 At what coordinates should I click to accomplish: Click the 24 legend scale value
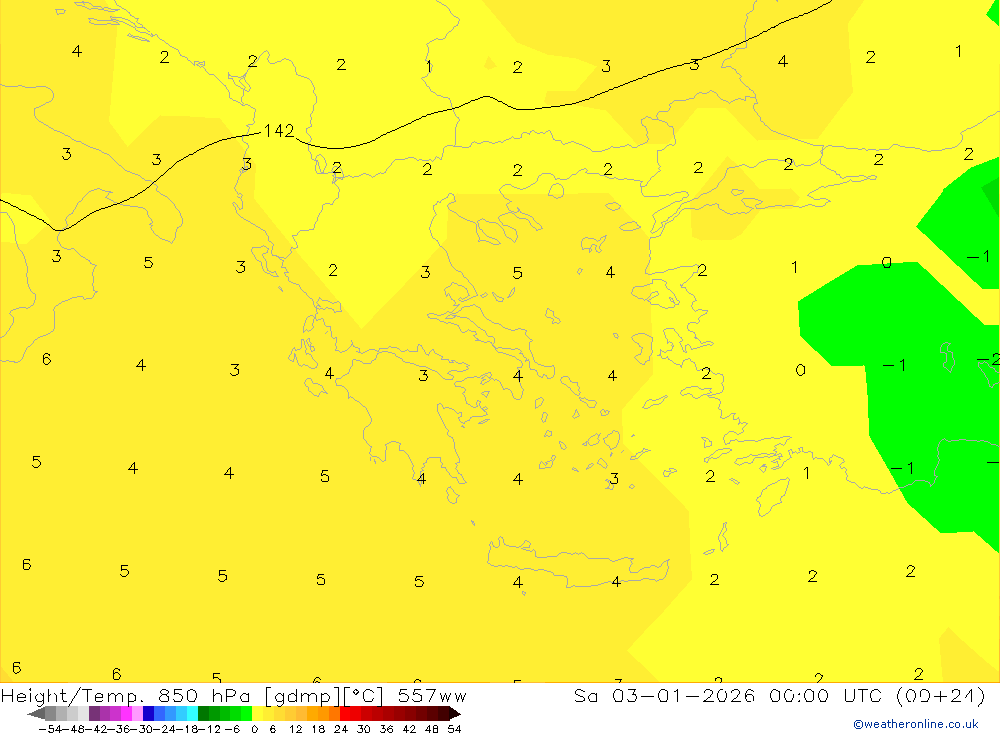pyautogui.click(x=341, y=729)
